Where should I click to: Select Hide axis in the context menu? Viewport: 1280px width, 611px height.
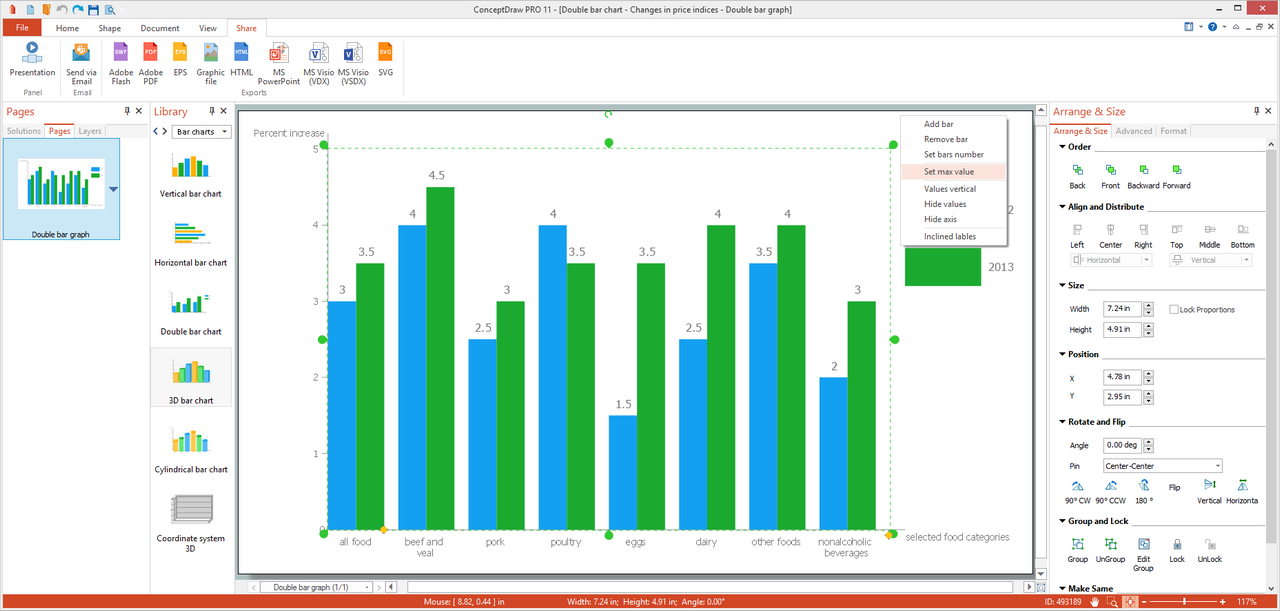(x=940, y=219)
